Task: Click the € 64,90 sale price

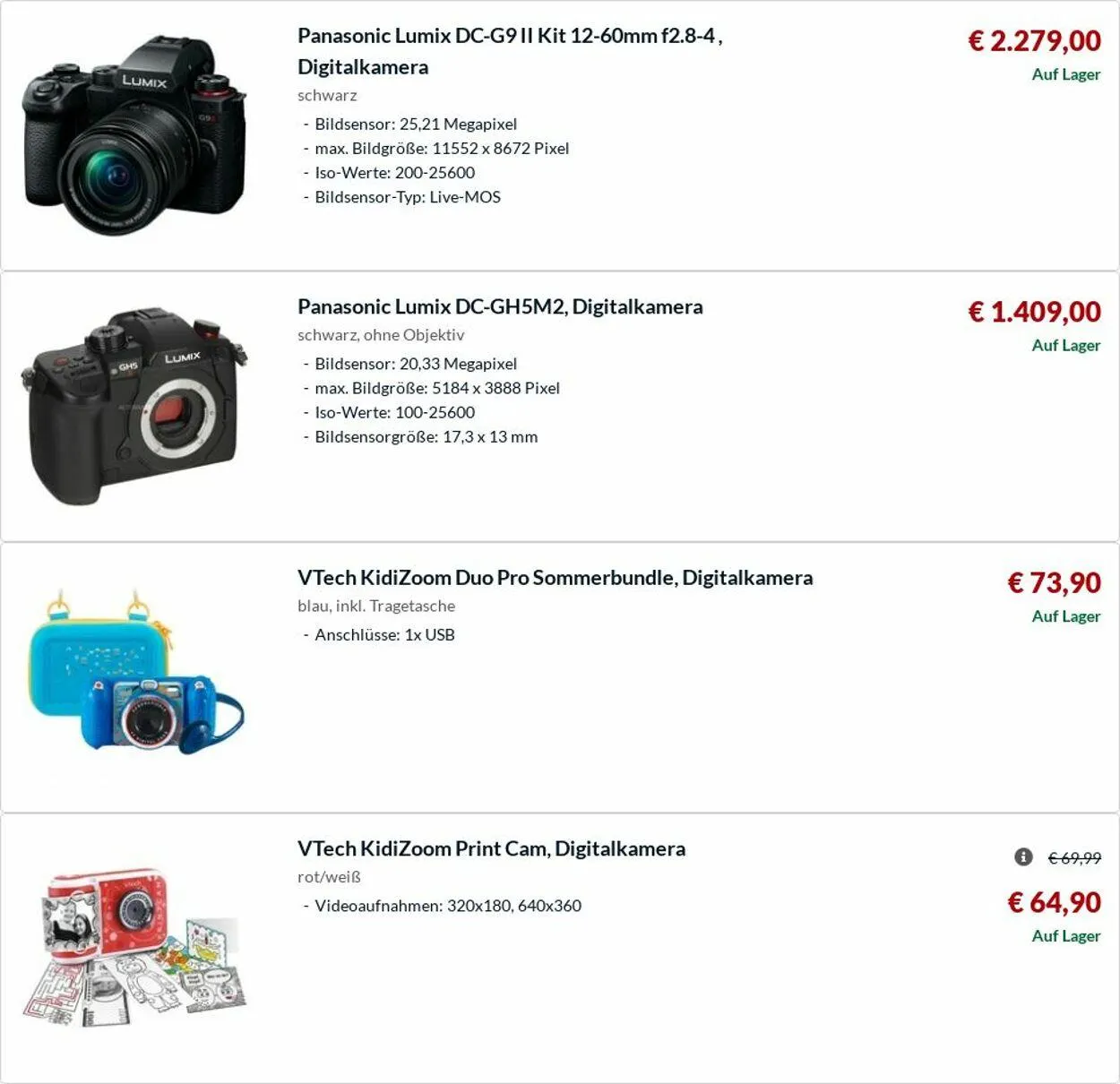Action: click(1054, 902)
